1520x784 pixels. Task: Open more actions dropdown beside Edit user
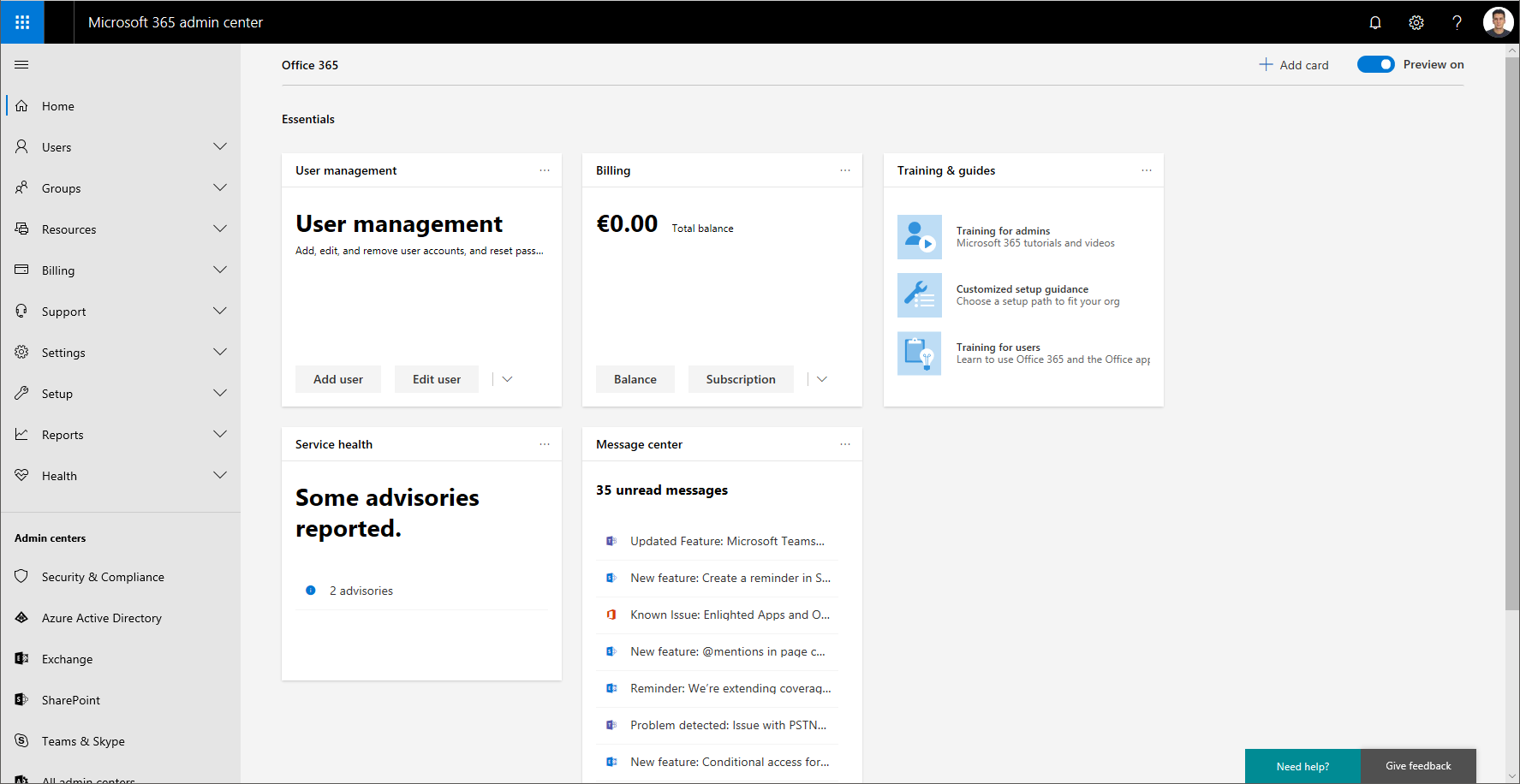click(x=507, y=379)
